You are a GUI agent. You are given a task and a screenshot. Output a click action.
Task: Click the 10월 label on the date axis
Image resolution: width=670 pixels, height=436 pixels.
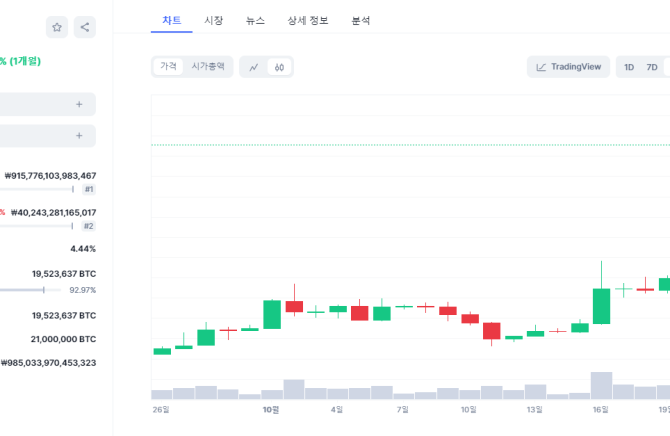pyautogui.click(x=271, y=409)
